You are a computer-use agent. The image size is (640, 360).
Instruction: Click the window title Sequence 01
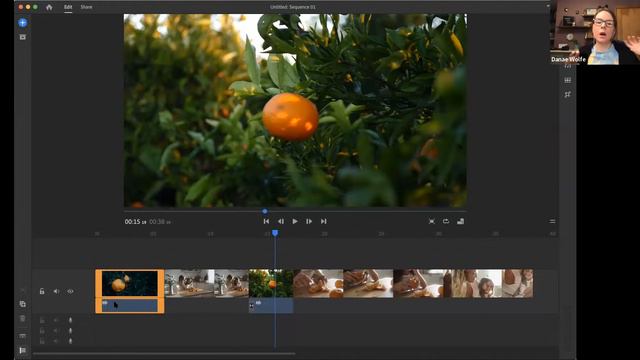click(293, 7)
